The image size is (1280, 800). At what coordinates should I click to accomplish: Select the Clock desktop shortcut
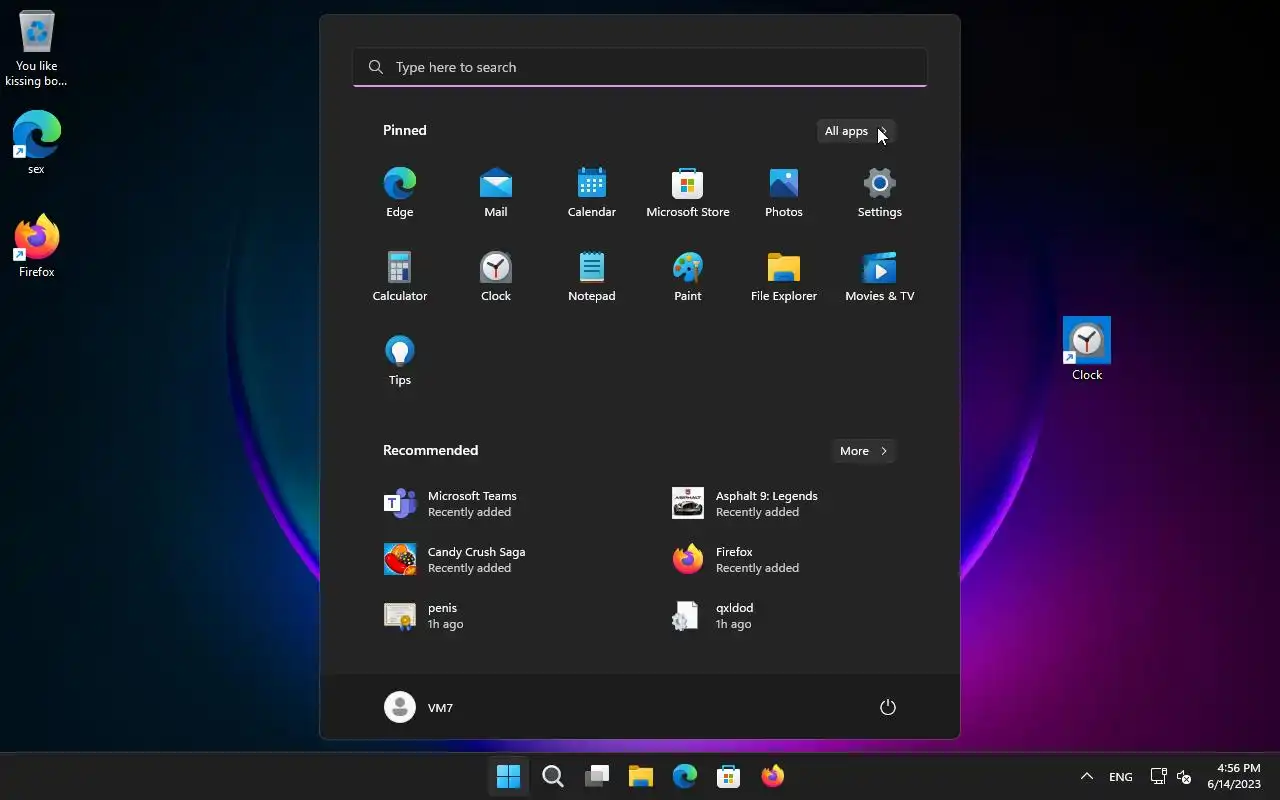click(1087, 349)
